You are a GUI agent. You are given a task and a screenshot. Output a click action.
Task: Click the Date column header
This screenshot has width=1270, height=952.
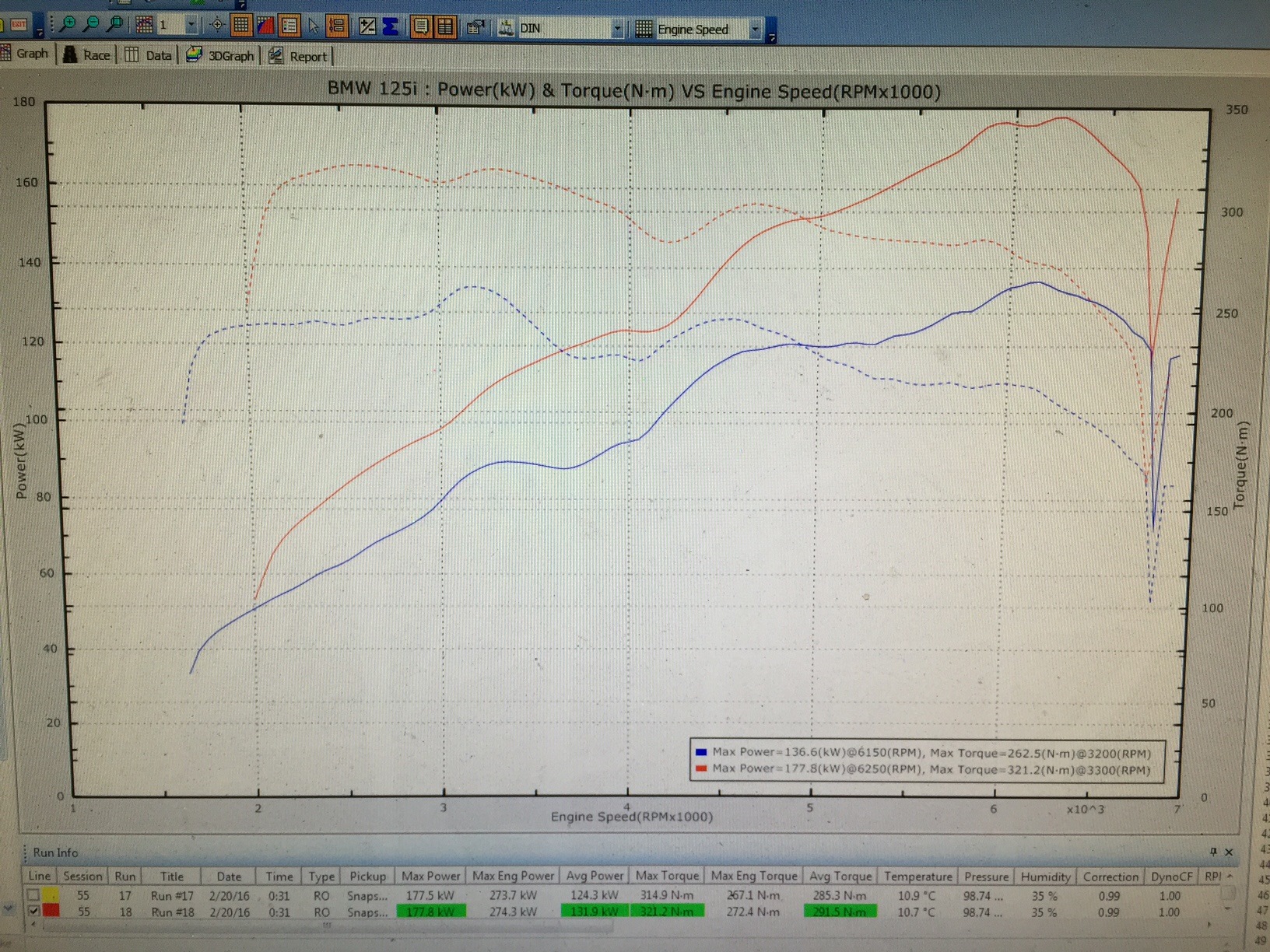click(229, 877)
